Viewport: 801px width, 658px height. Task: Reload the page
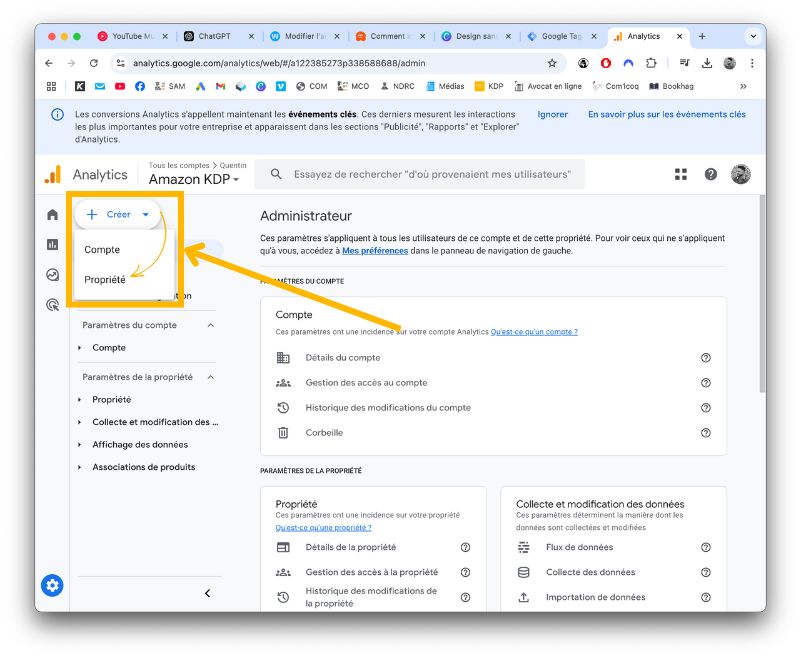93,63
